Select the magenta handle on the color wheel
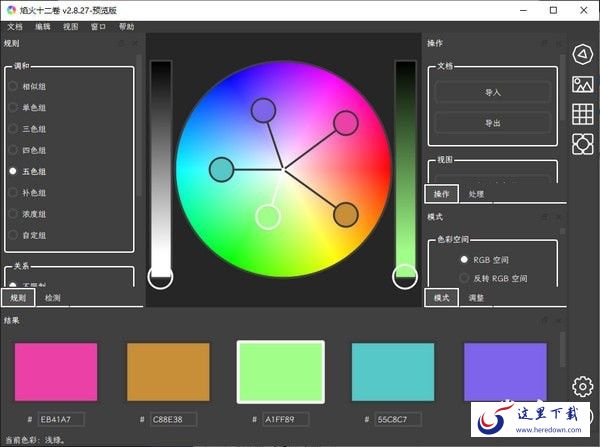This screenshot has height=447, width=600. pyautogui.click(x=345, y=122)
